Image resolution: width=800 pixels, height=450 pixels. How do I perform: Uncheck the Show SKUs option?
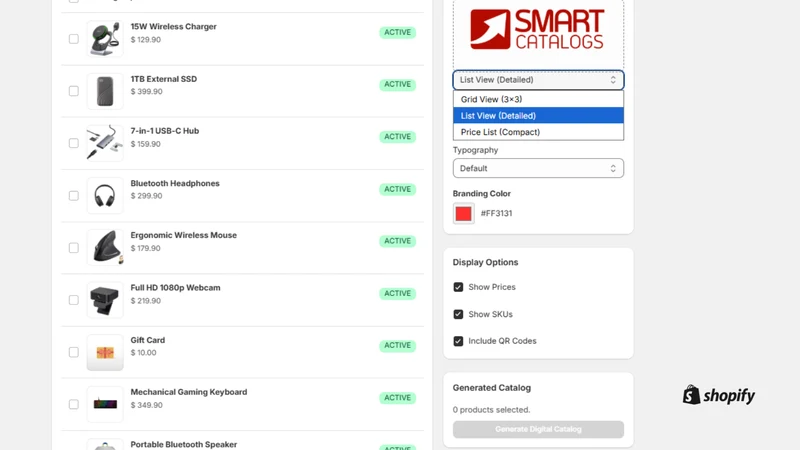pos(458,314)
